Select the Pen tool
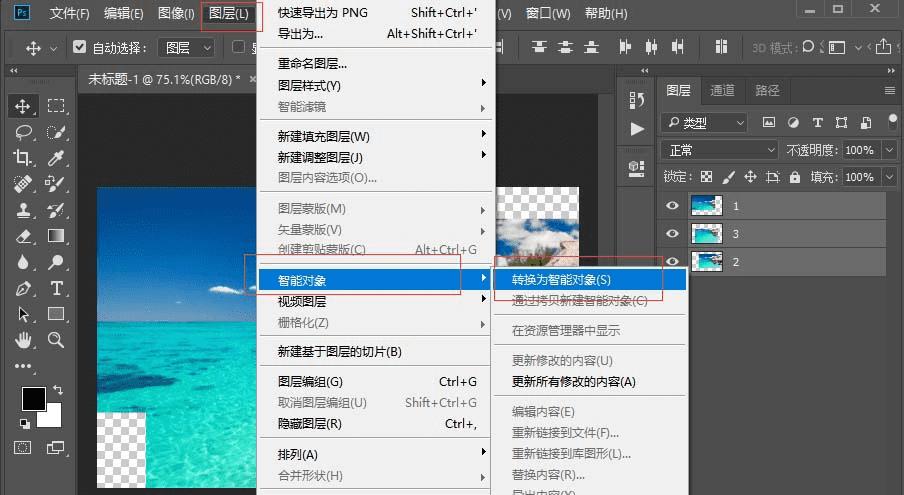This screenshot has width=904, height=495. [22, 288]
